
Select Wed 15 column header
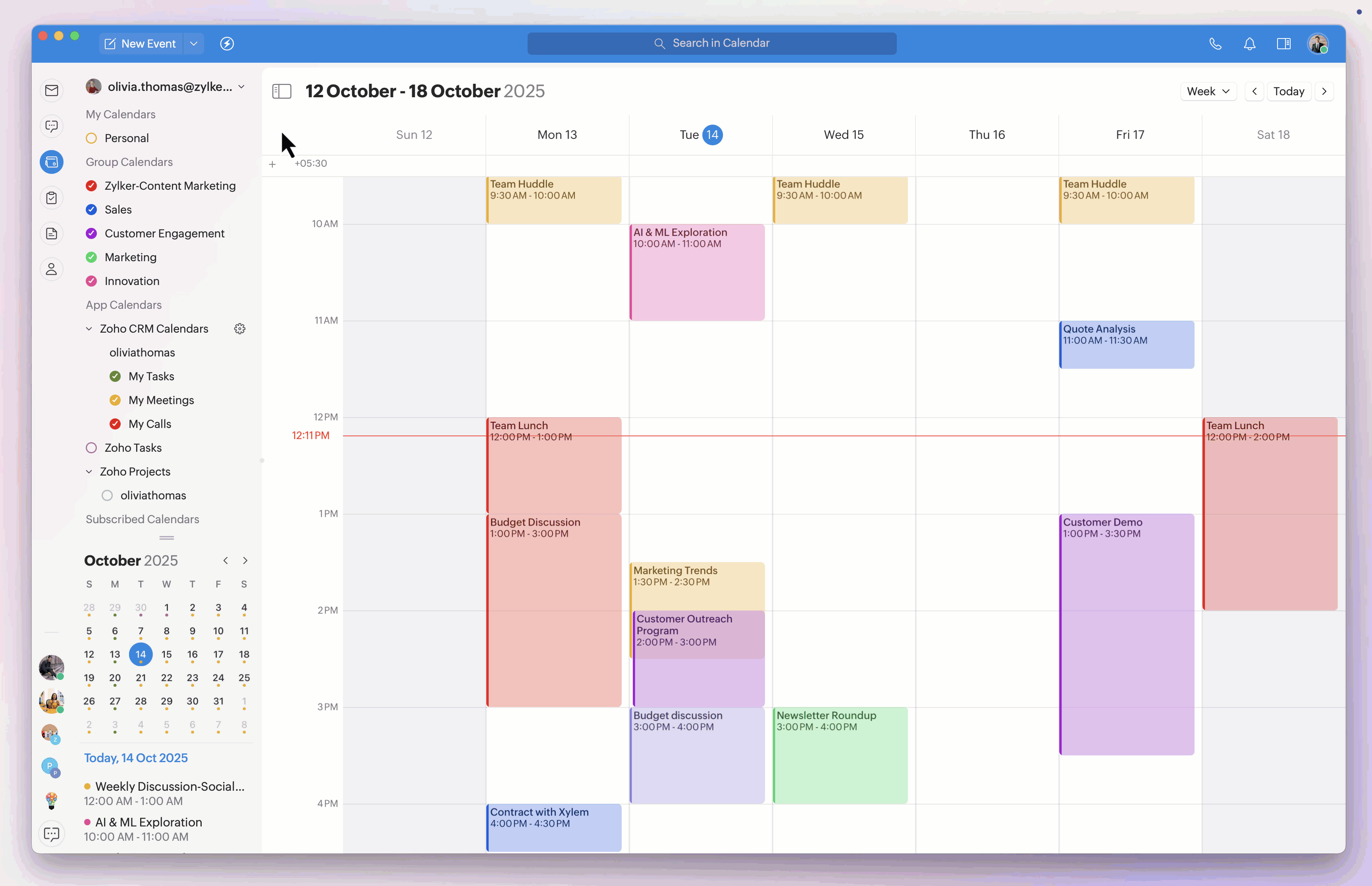click(843, 135)
